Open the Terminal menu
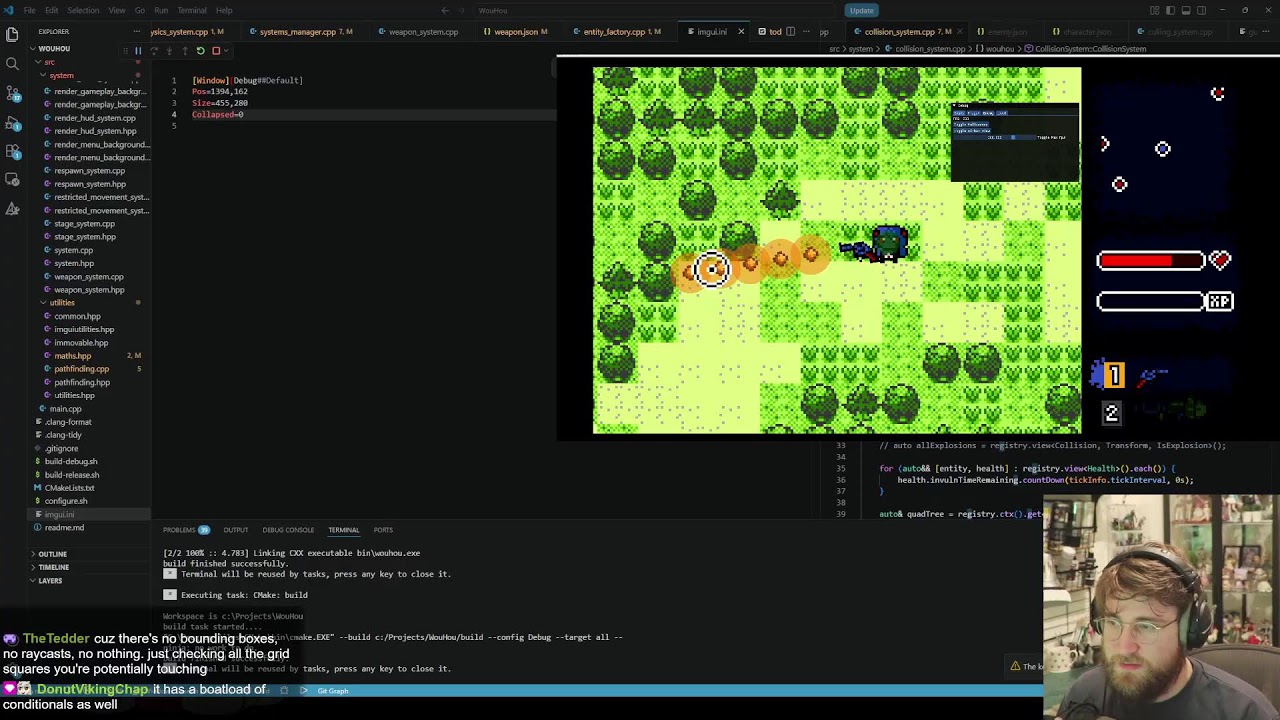Viewport: 1280px width, 720px height. 191,10
